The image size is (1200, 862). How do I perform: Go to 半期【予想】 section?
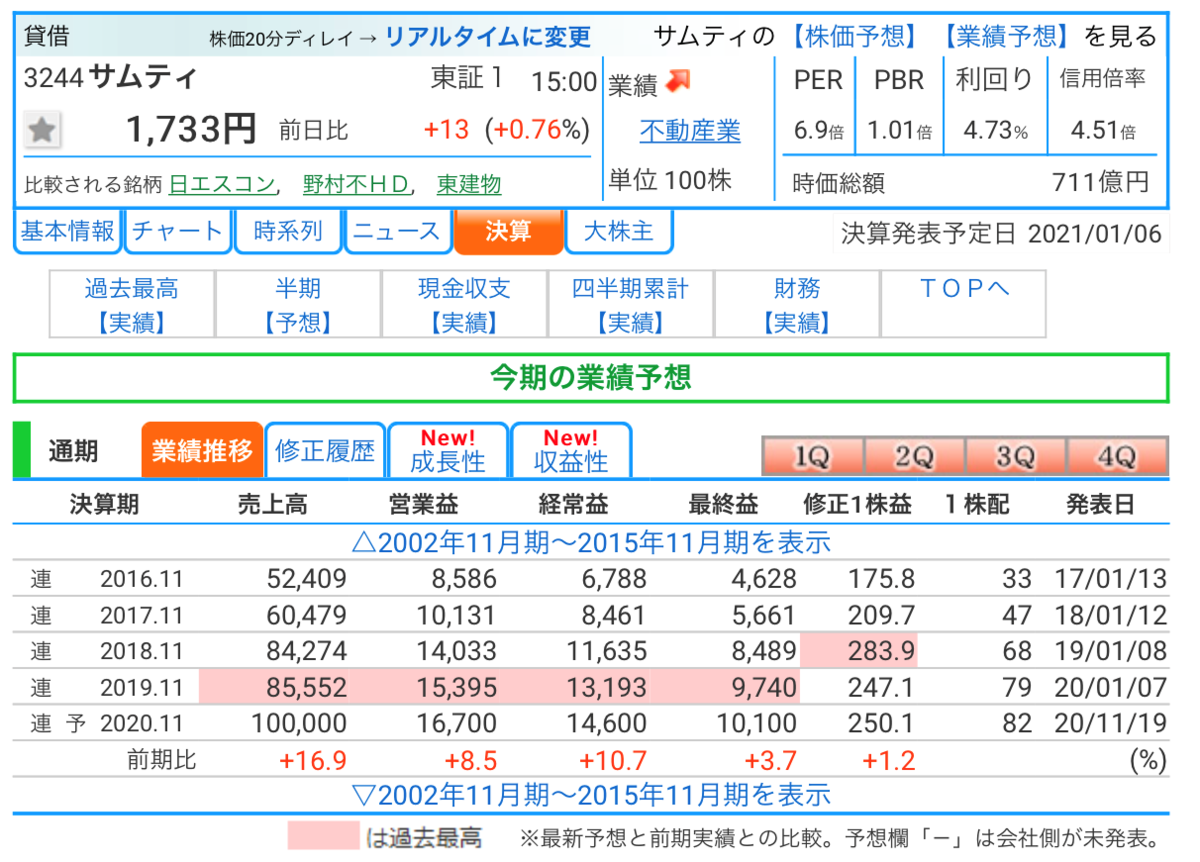(298, 304)
